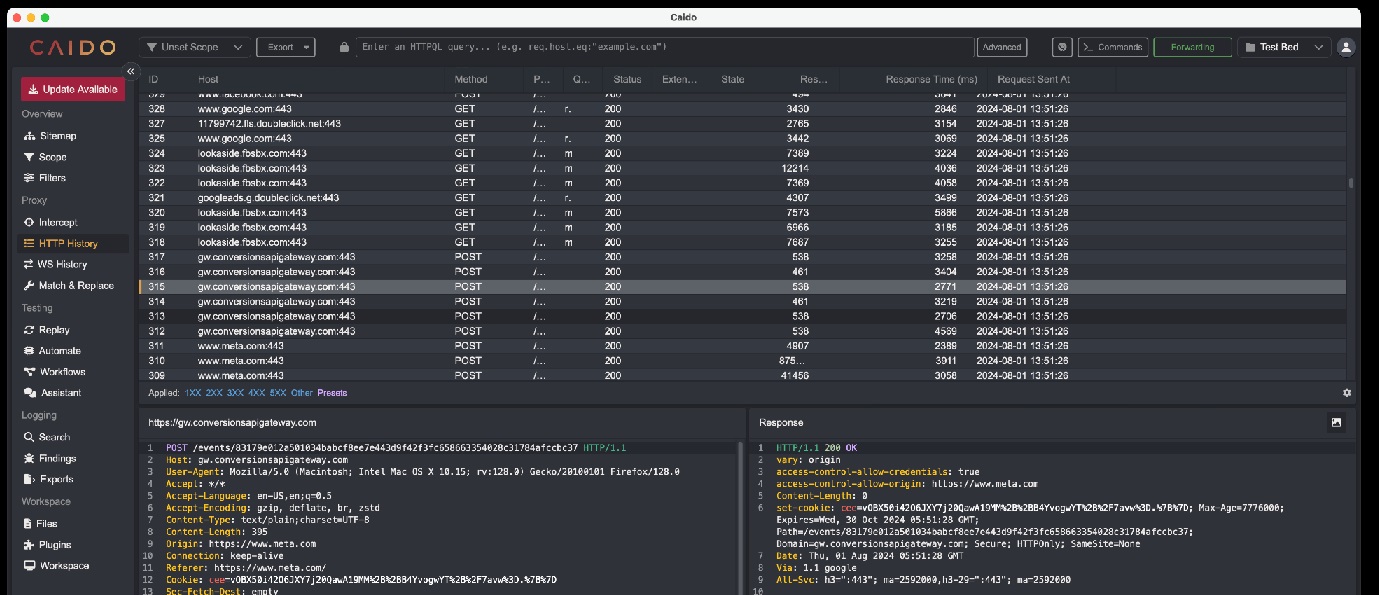Image resolution: width=1379 pixels, height=595 pixels.
Task: Open the Plugins page
Action: 55,545
